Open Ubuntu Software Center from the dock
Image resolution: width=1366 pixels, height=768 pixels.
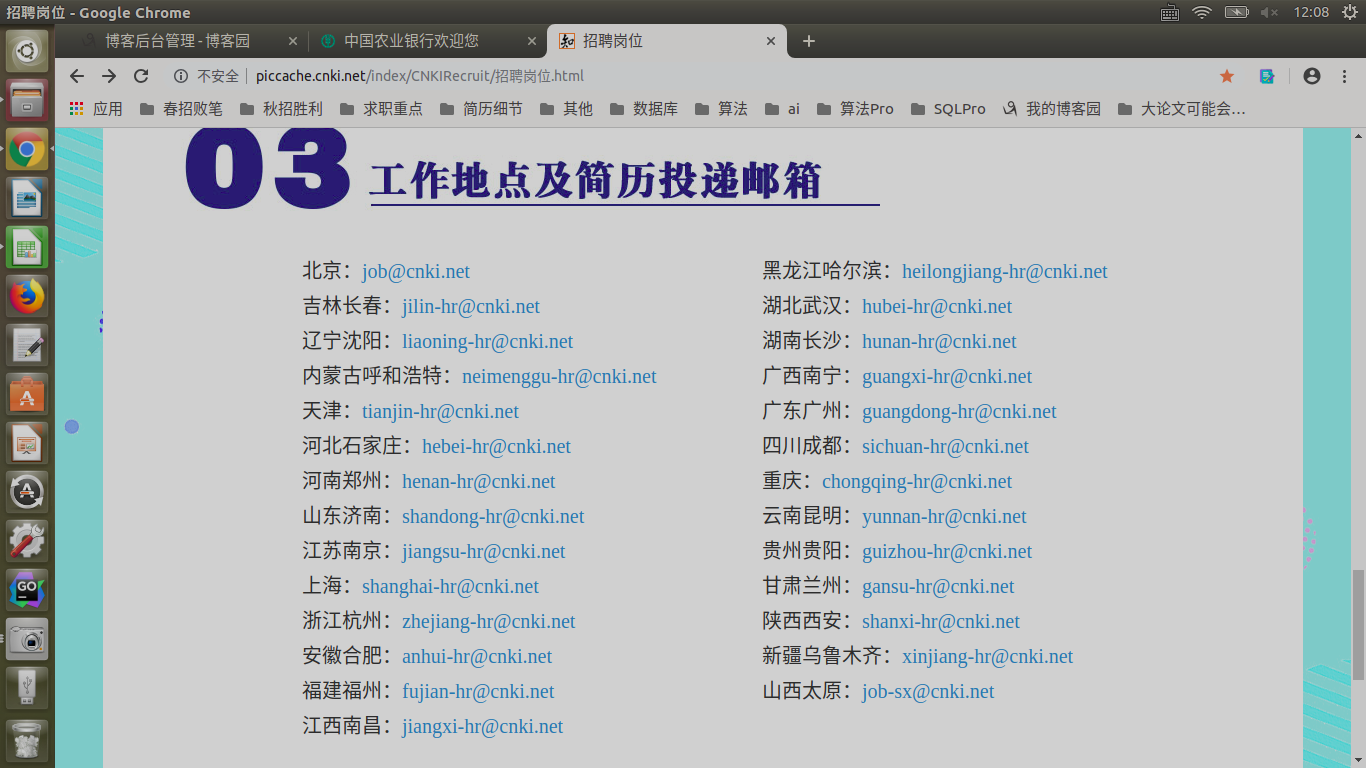[27, 394]
